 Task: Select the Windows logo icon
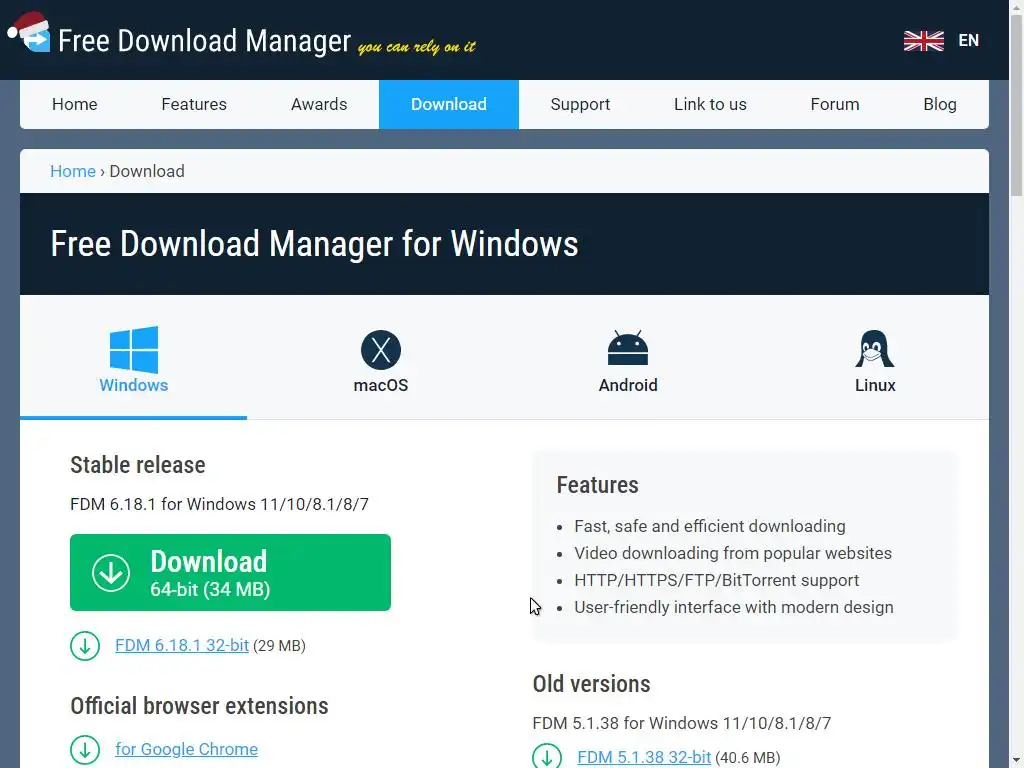[x=134, y=349]
